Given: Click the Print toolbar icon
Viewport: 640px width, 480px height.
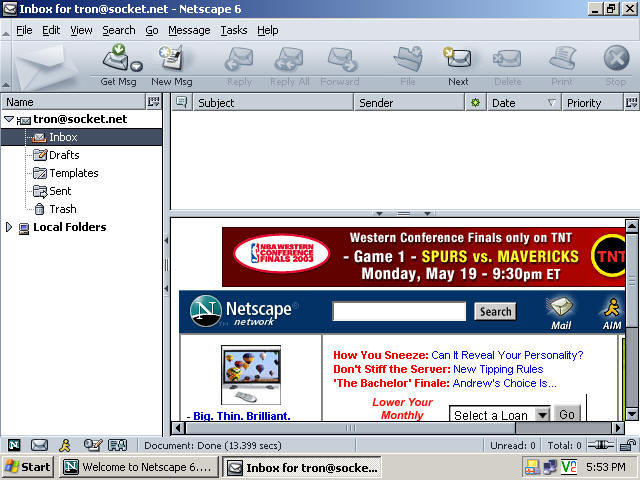Looking at the screenshot, I should click(x=562, y=58).
